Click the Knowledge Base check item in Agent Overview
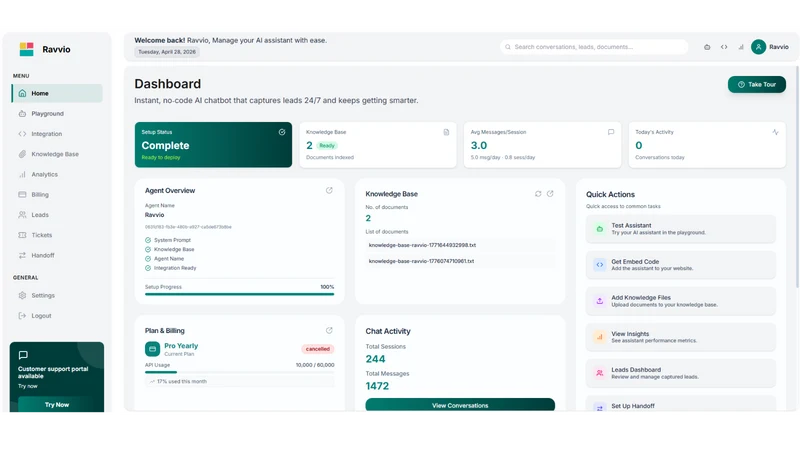This screenshot has width=800, height=450. point(170,249)
